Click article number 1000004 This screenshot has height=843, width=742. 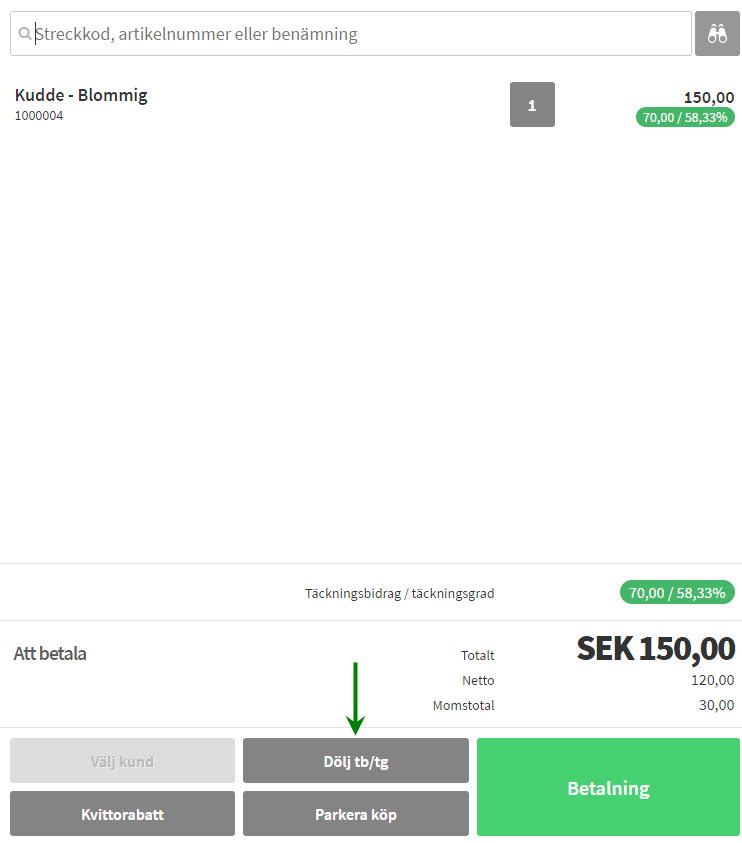pyautogui.click(x=39, y=116)
